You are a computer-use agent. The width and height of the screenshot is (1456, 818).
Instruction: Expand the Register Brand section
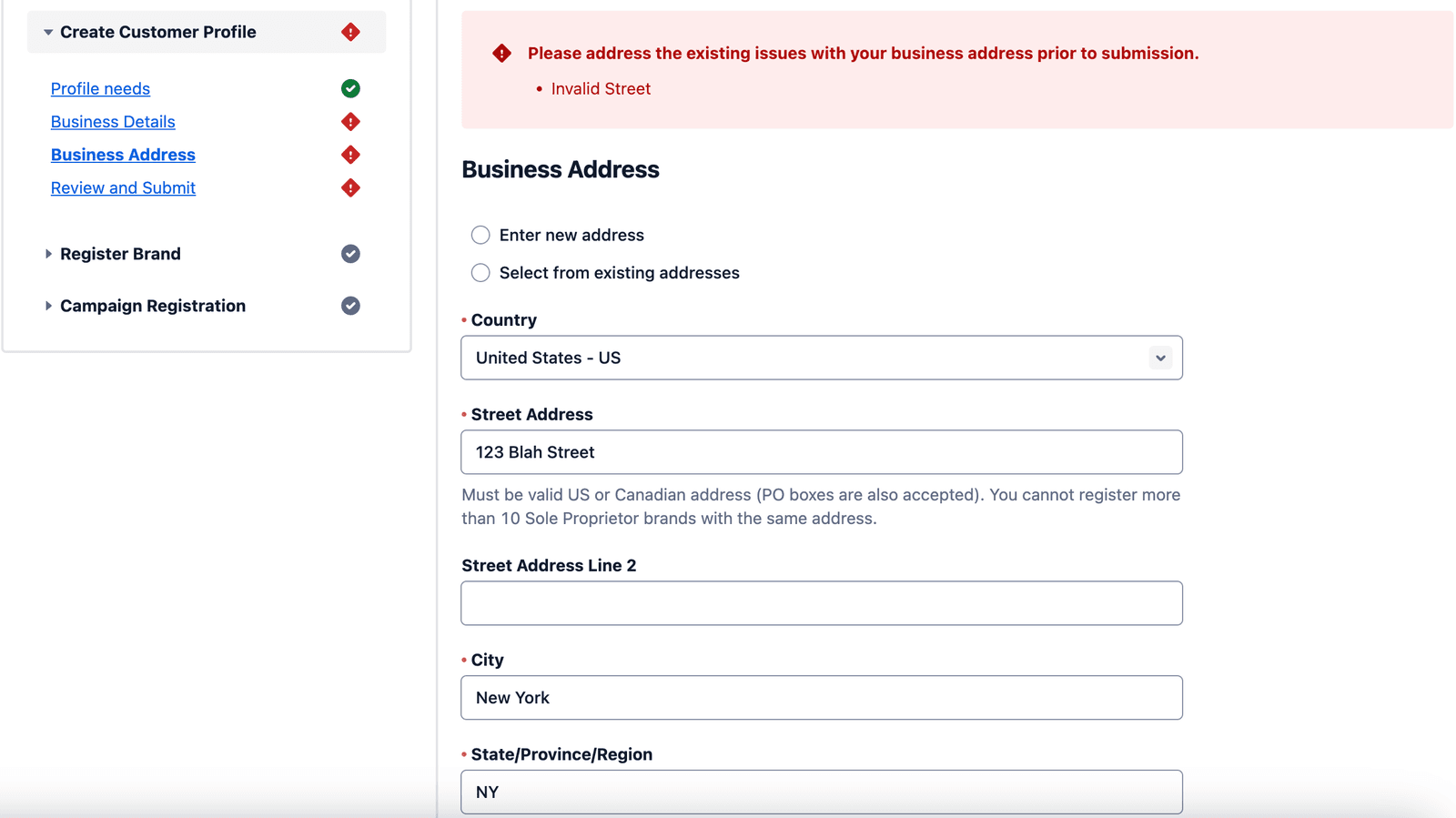[48, 254]
